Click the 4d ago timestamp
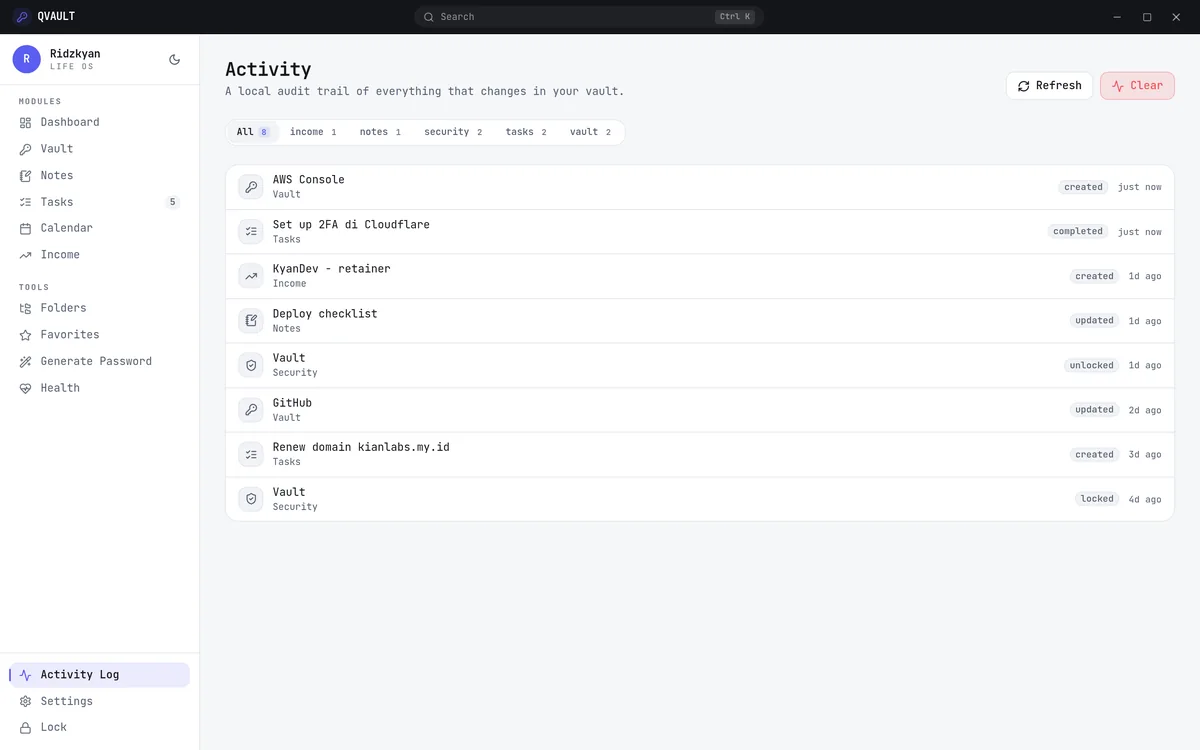Image resolution: width=1200 pixels, height=750 pixels. tap(1145, 499)
